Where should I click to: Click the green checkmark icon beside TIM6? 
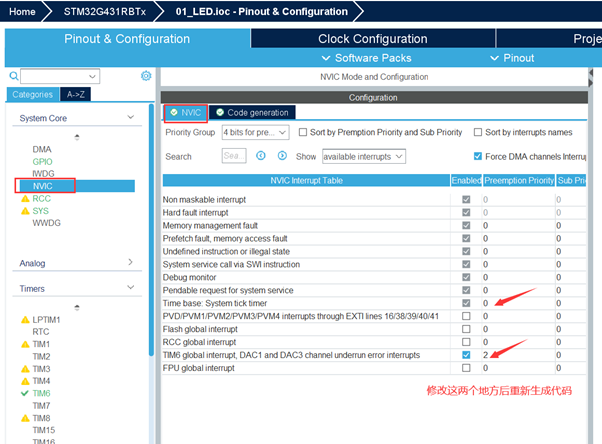[x=25, y=394]
